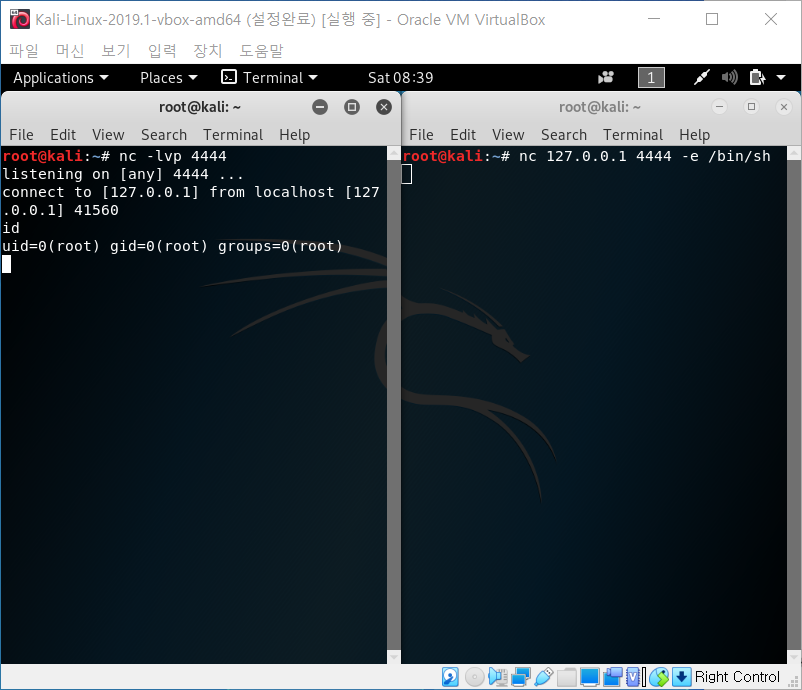Click the Kali volume speaker icon
This screenshot has width=802, height=690.
point(729,78)
